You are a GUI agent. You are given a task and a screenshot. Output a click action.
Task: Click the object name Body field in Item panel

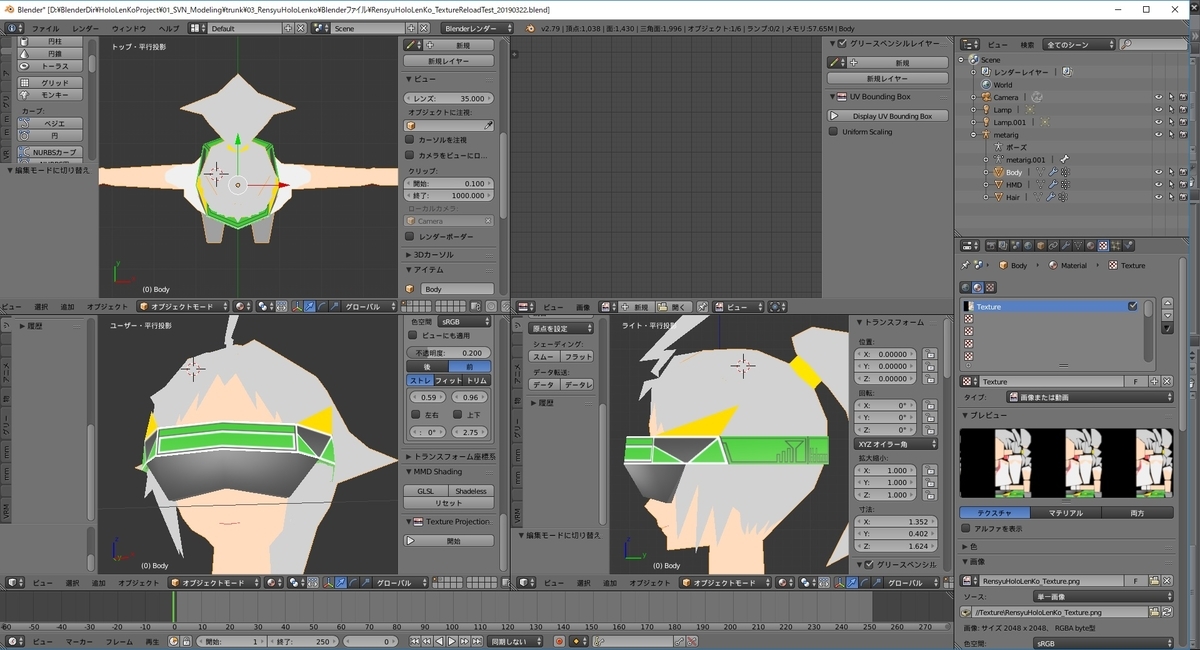(456, 289)
